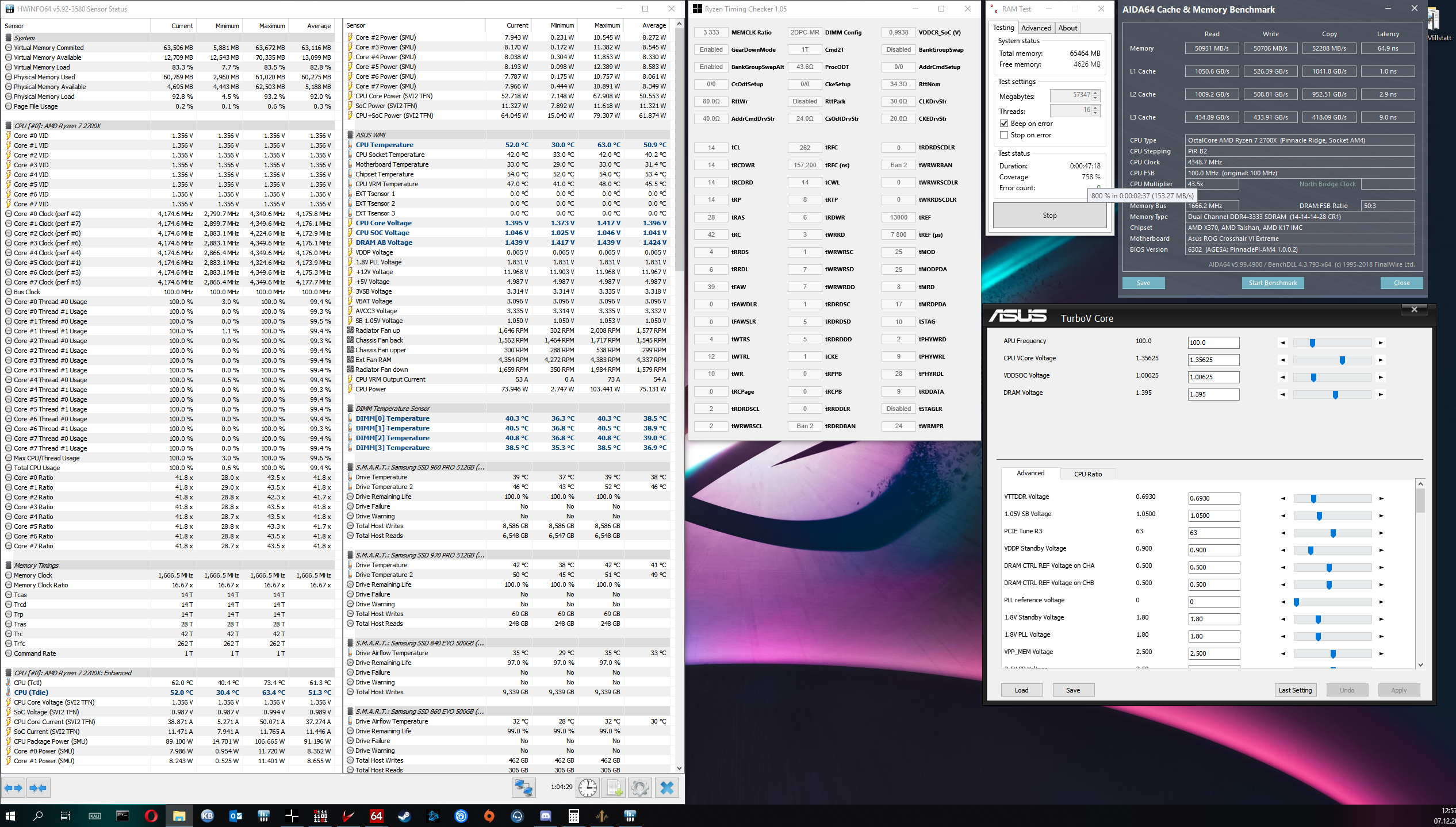Open AIDA64 icon in taskbar
This screenshot has height=827, width=1456.
pos(377,816)
